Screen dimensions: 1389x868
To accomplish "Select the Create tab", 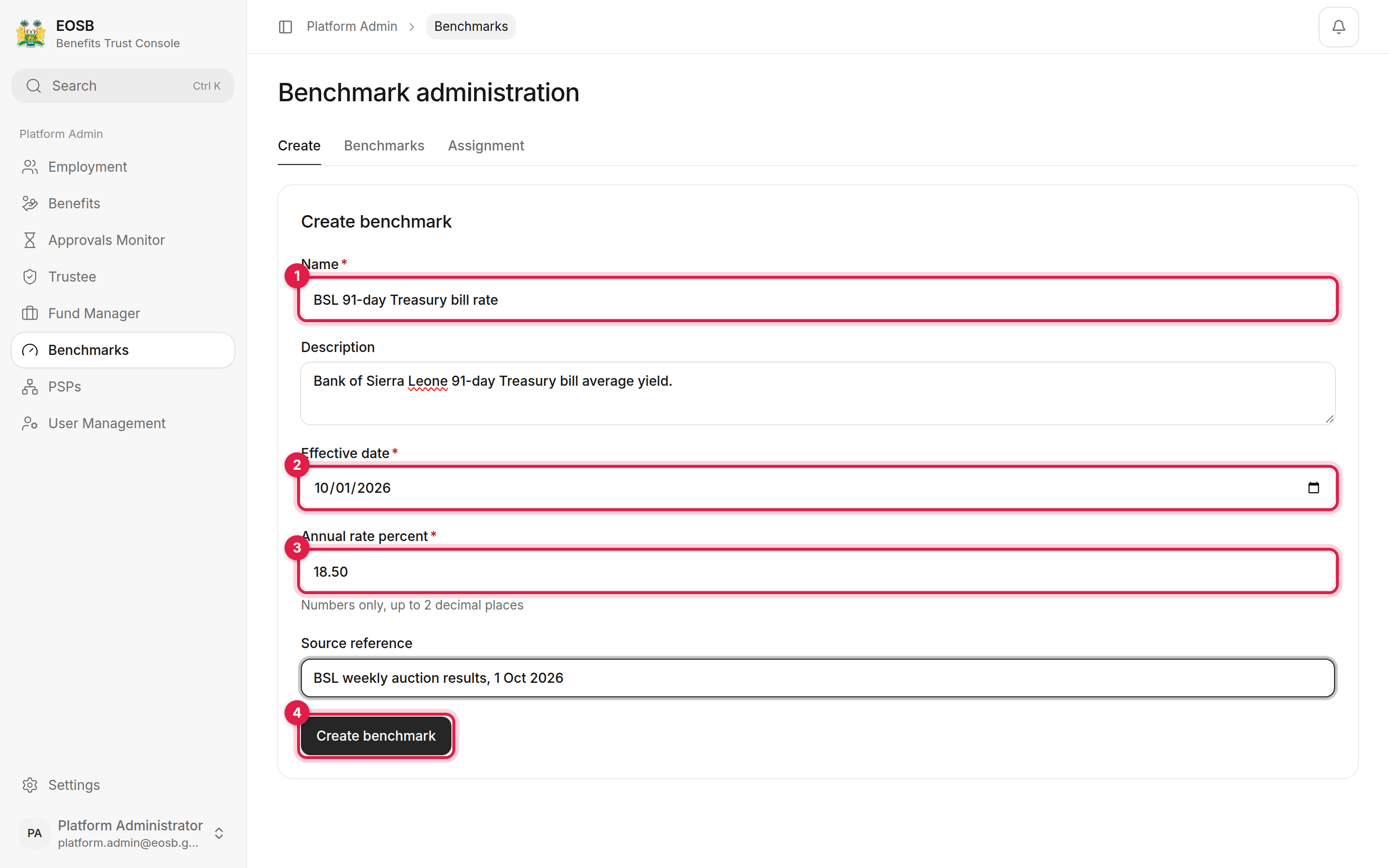I will coord(299,146).
